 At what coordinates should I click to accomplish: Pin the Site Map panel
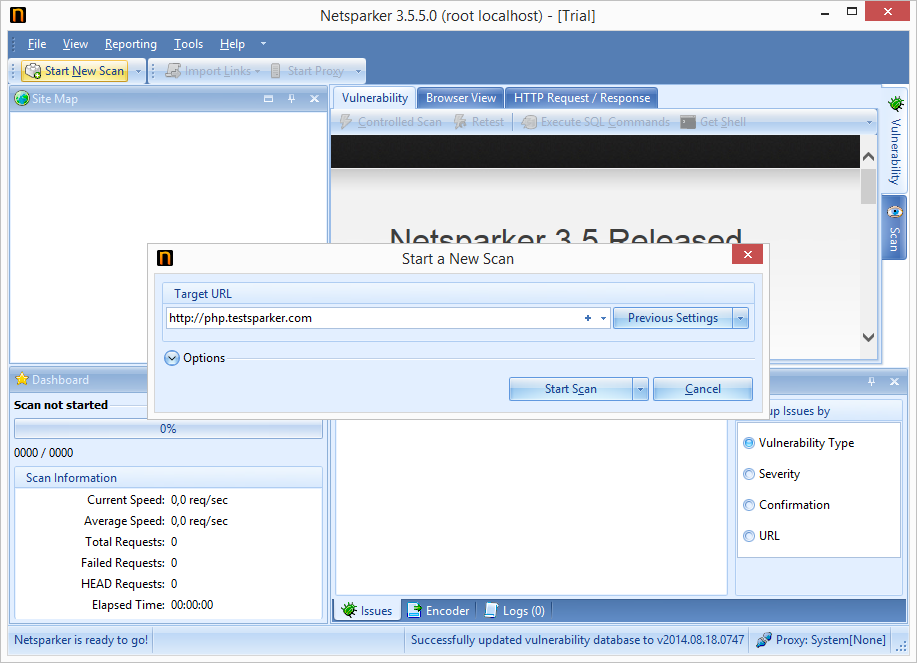pyautogui.click(x=291, y=99)
